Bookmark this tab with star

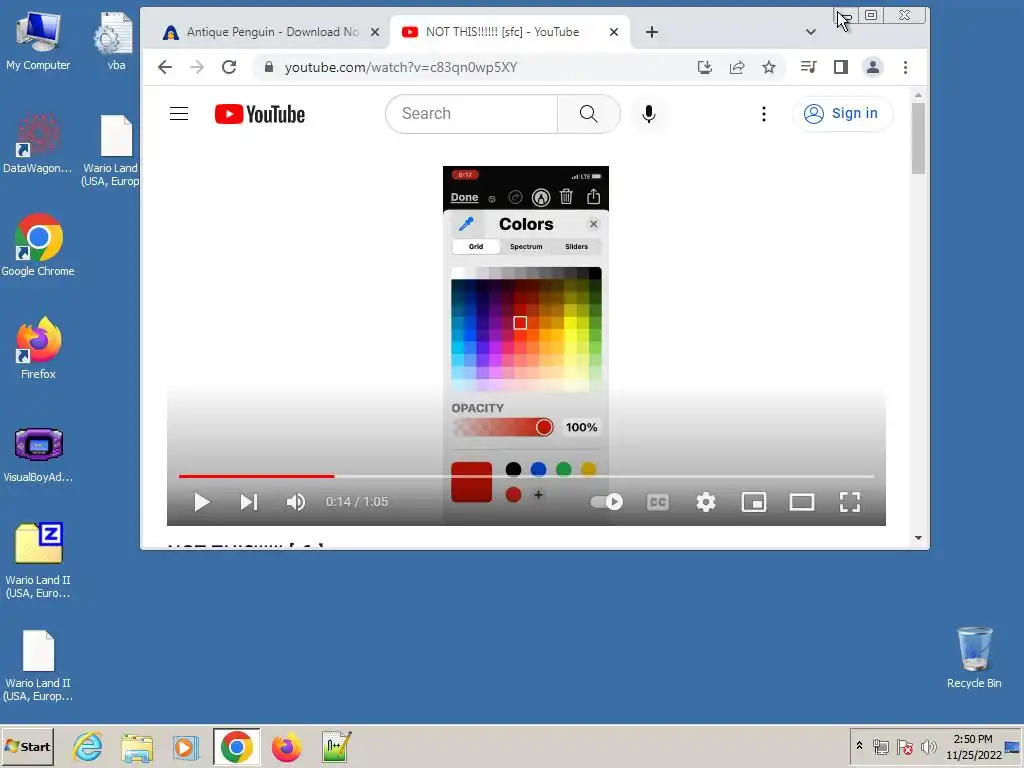(769, 67)
